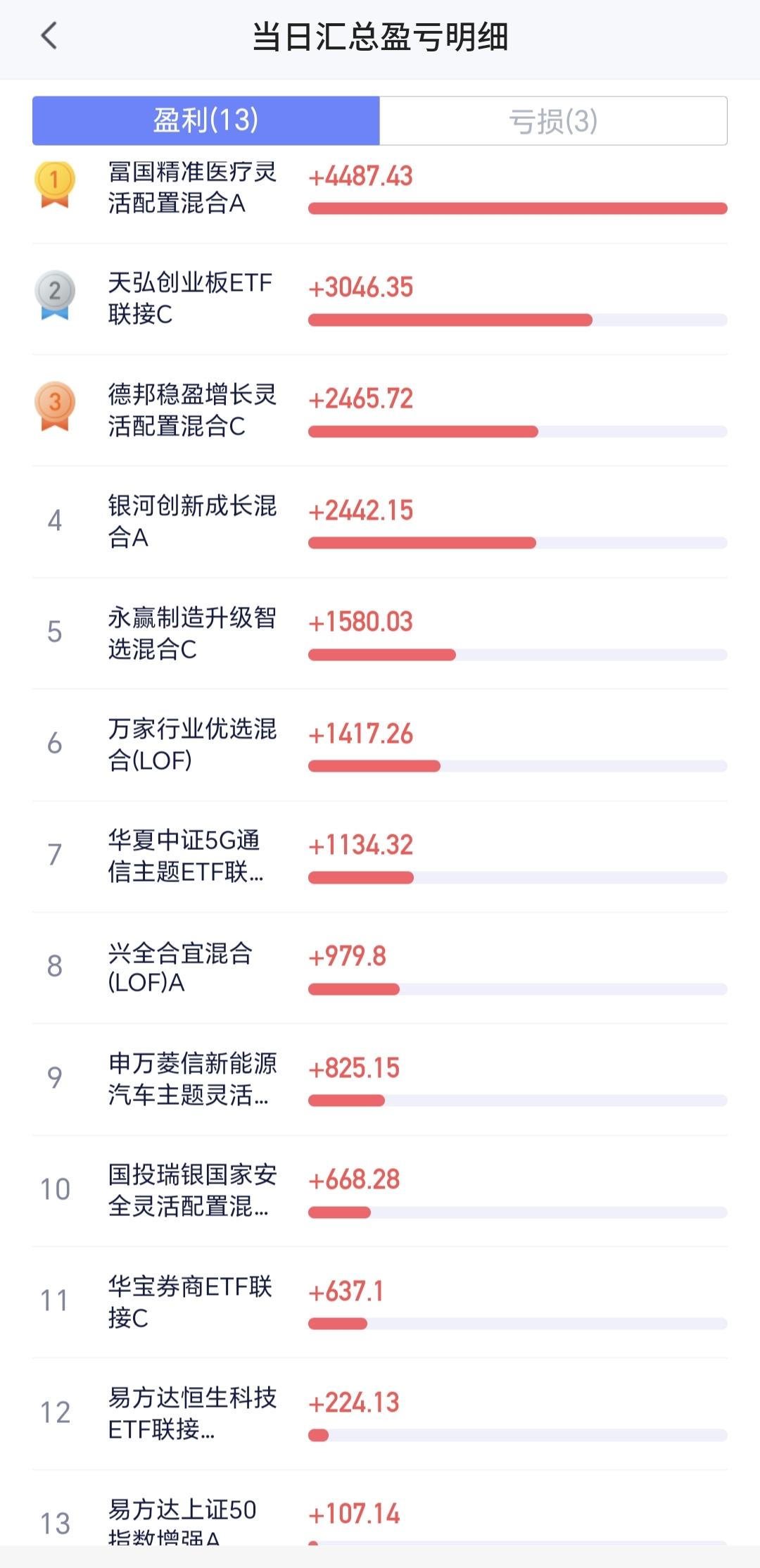Tap the back arrow icon
The width and height of the screenshot is (760, 1568).
coord(49,36)
